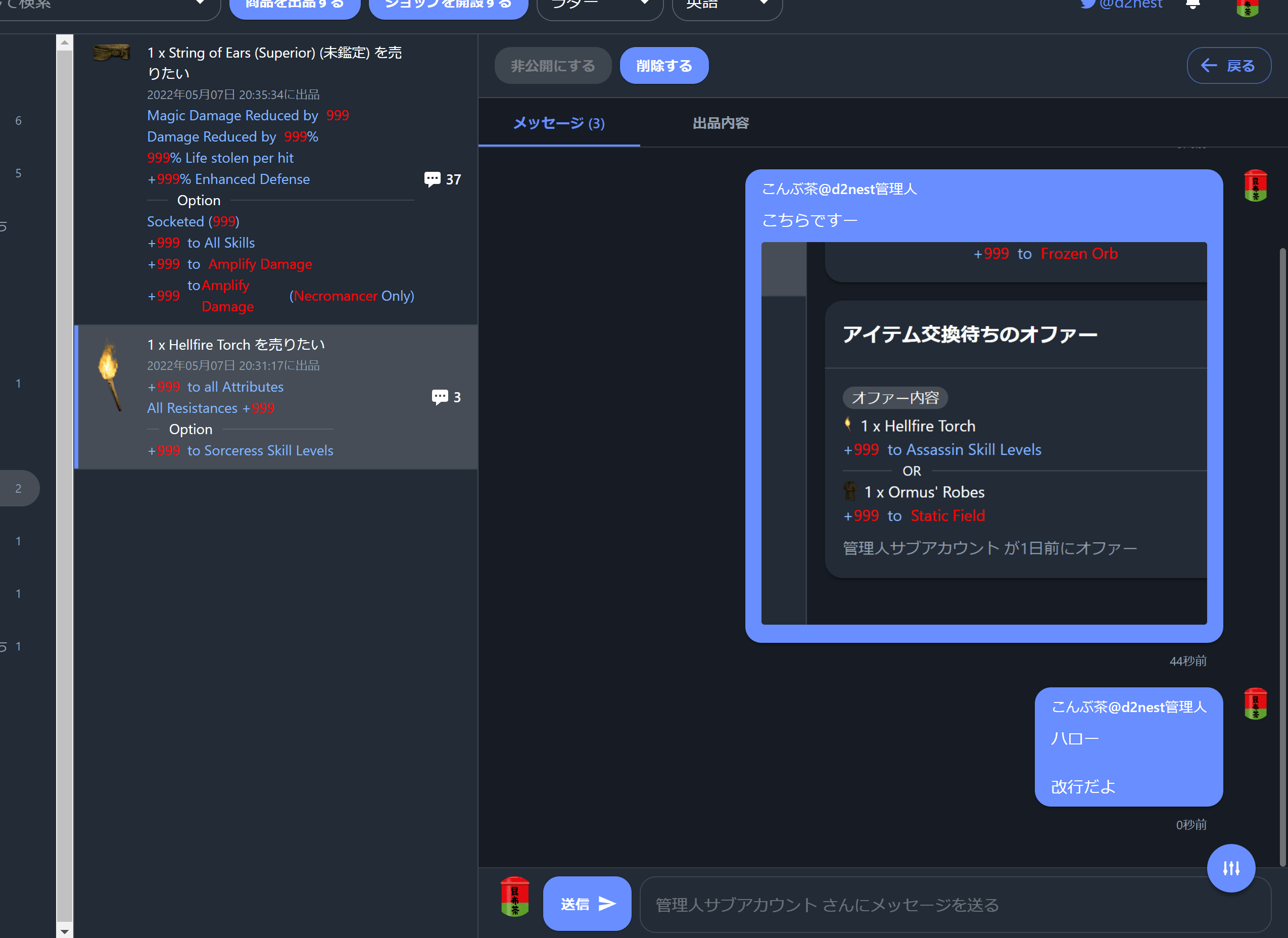Switch to the 出品内容 tab
The width and height of the screenshot is (1288, 938).
tap(720, 123)
